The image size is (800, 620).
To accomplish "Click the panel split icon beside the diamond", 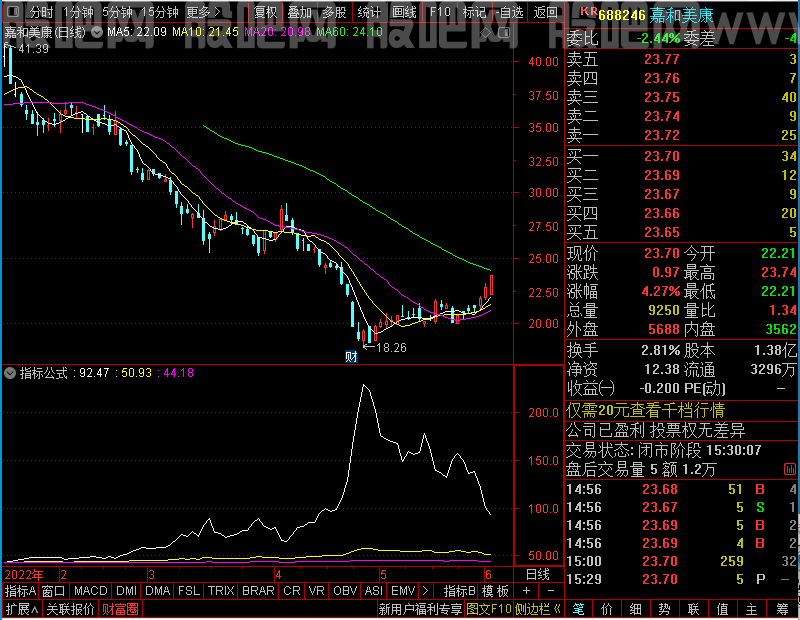I will [504, 33].
